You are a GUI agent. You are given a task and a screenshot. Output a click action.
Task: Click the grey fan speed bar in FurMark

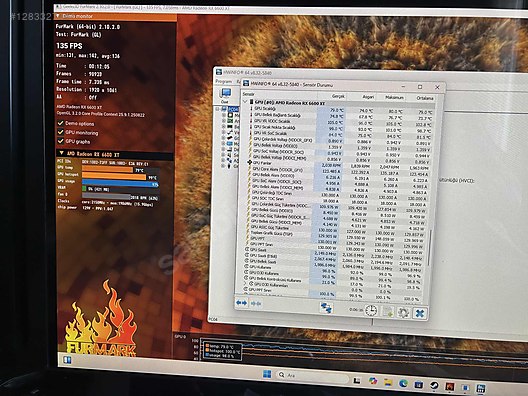point(106,196)
